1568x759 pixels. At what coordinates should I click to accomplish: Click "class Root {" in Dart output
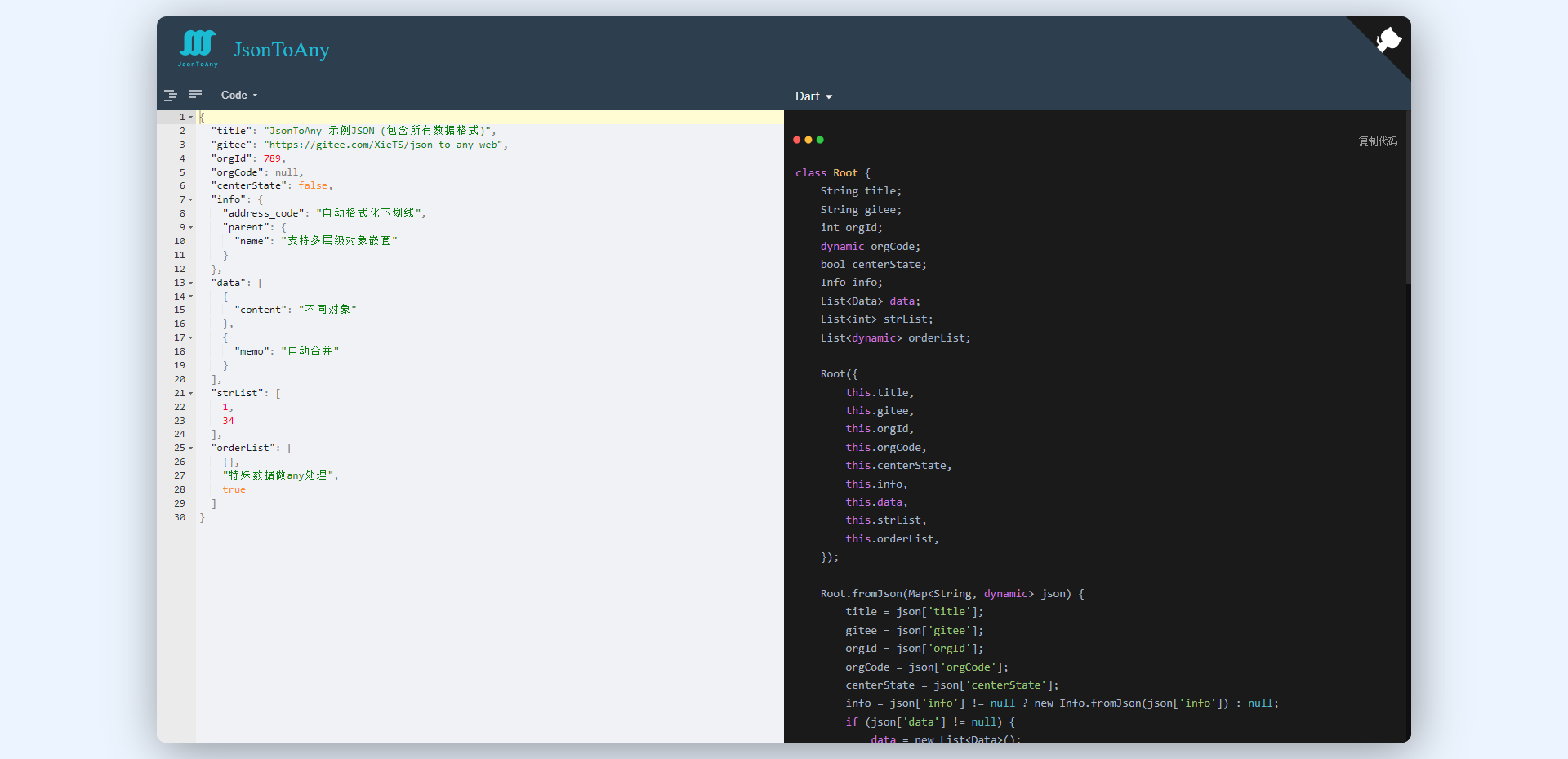[x=833, y=173]
